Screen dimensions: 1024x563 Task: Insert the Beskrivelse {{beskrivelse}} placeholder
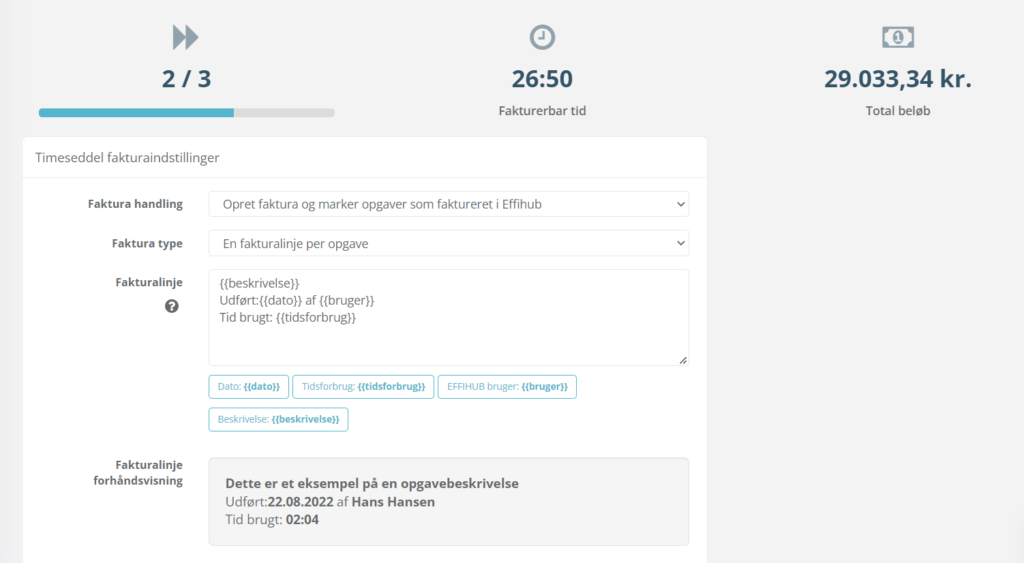(278, 419)
